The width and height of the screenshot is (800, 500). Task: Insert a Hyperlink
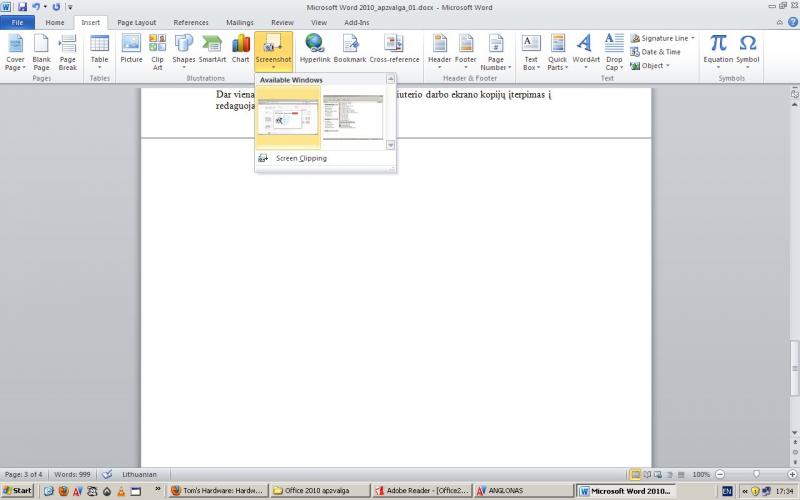pyautogui.click(x=315, y=49)
